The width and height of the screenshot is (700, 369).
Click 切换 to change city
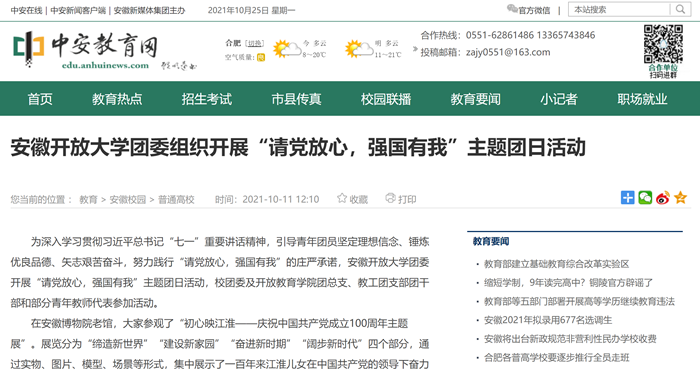point(254,43)
